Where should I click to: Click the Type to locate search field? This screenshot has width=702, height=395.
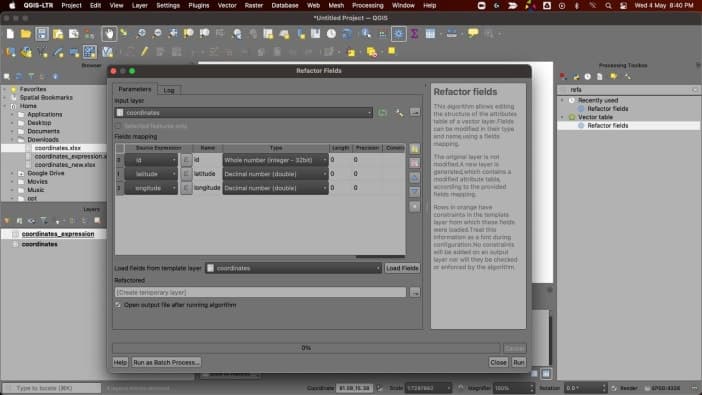click(x=51, y=388)
